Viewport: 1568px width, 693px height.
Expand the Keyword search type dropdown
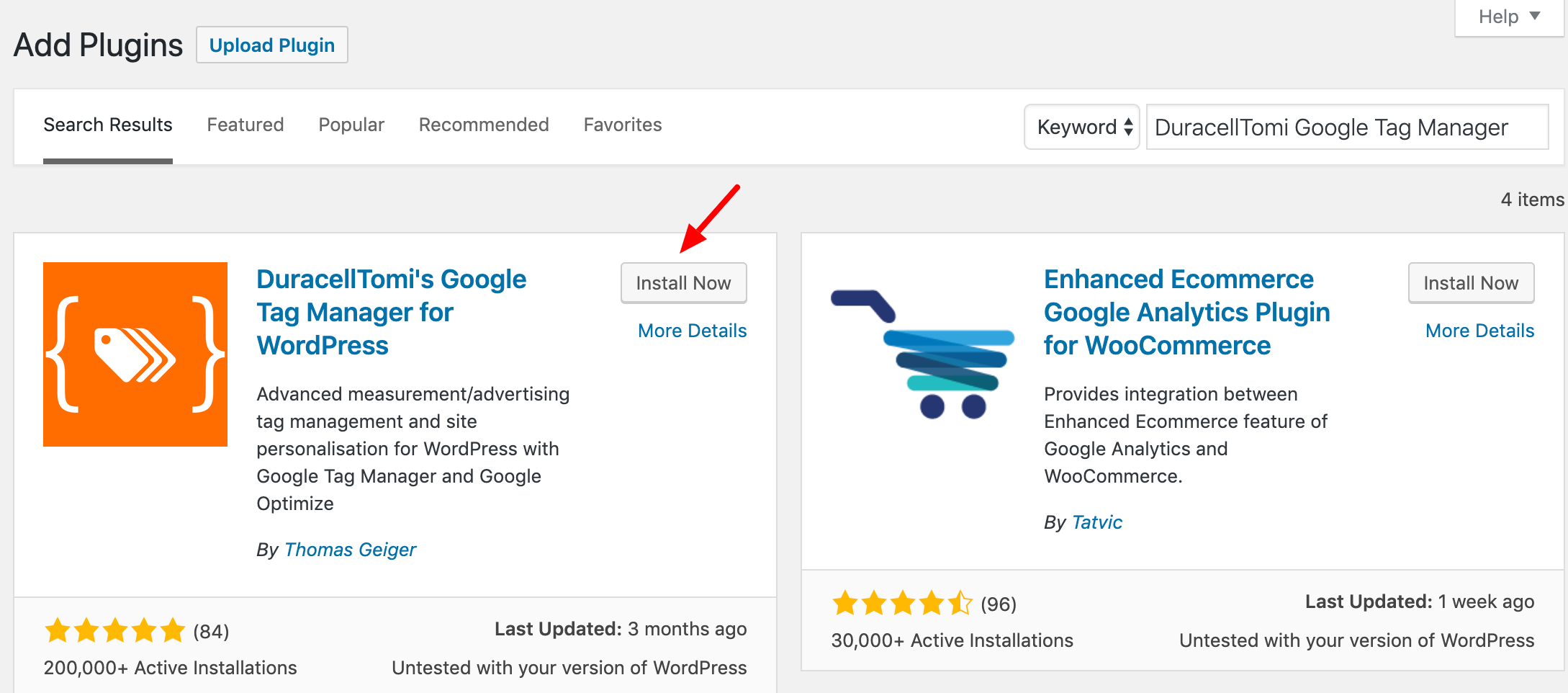1082,127
